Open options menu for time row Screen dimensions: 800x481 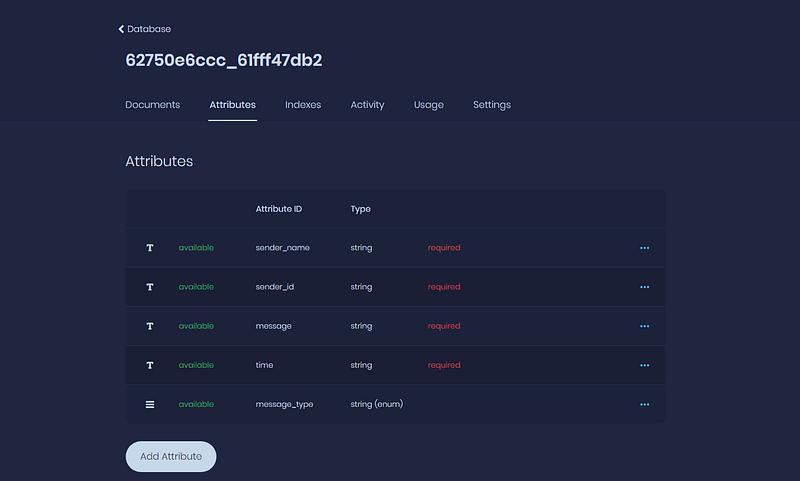click(644, 366)
